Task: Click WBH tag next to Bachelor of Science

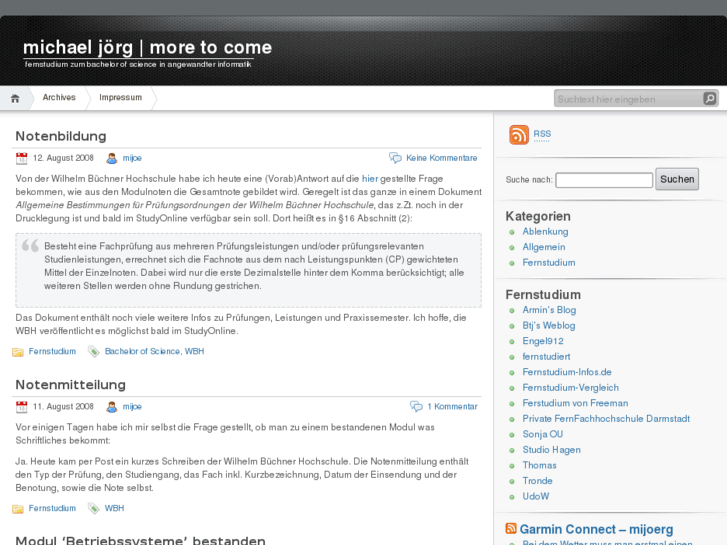Action: click(x=194, y=352)
